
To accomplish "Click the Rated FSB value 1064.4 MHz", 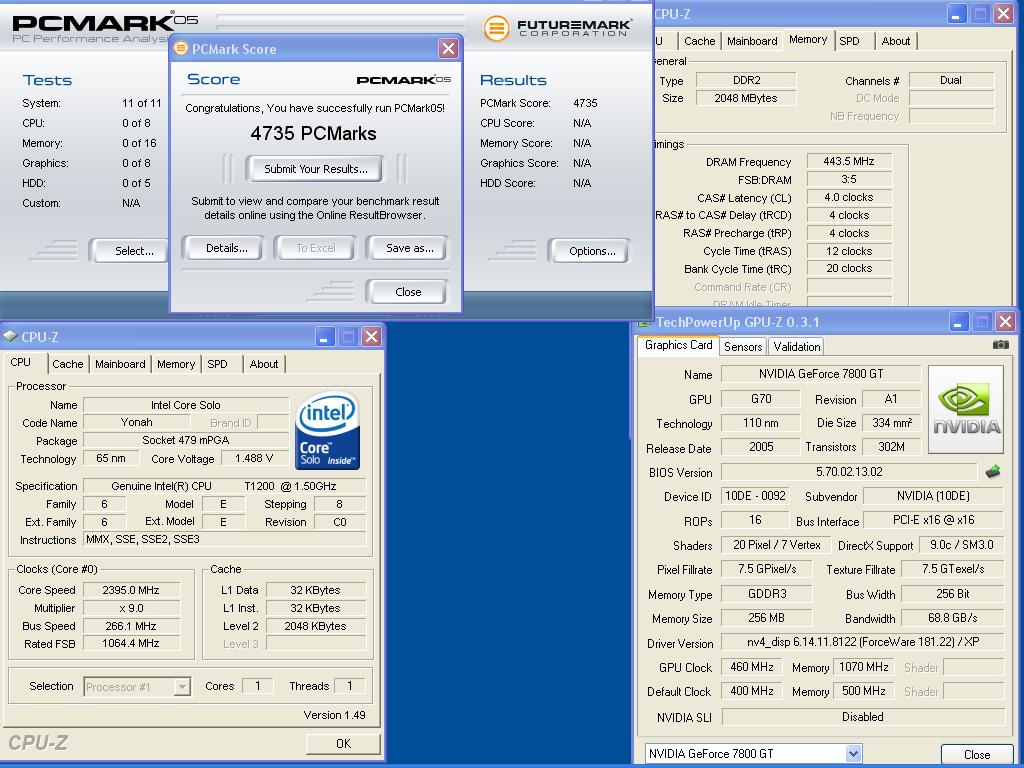I will [x=131, y=643].
